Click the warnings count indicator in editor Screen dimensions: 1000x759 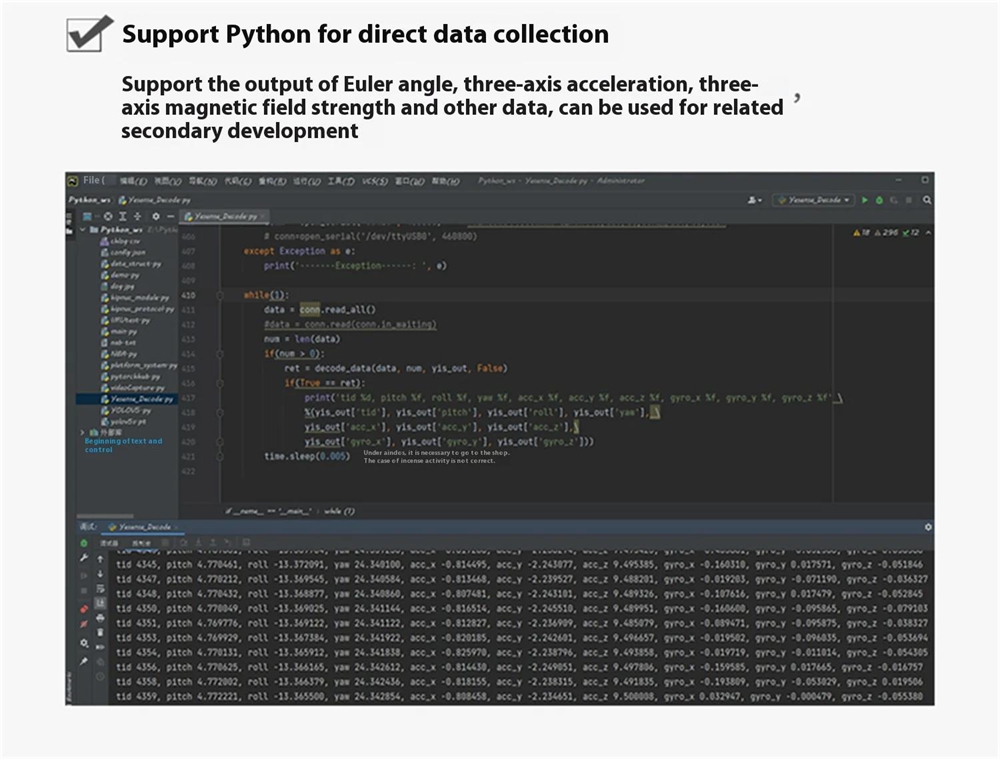coord(861,232)
